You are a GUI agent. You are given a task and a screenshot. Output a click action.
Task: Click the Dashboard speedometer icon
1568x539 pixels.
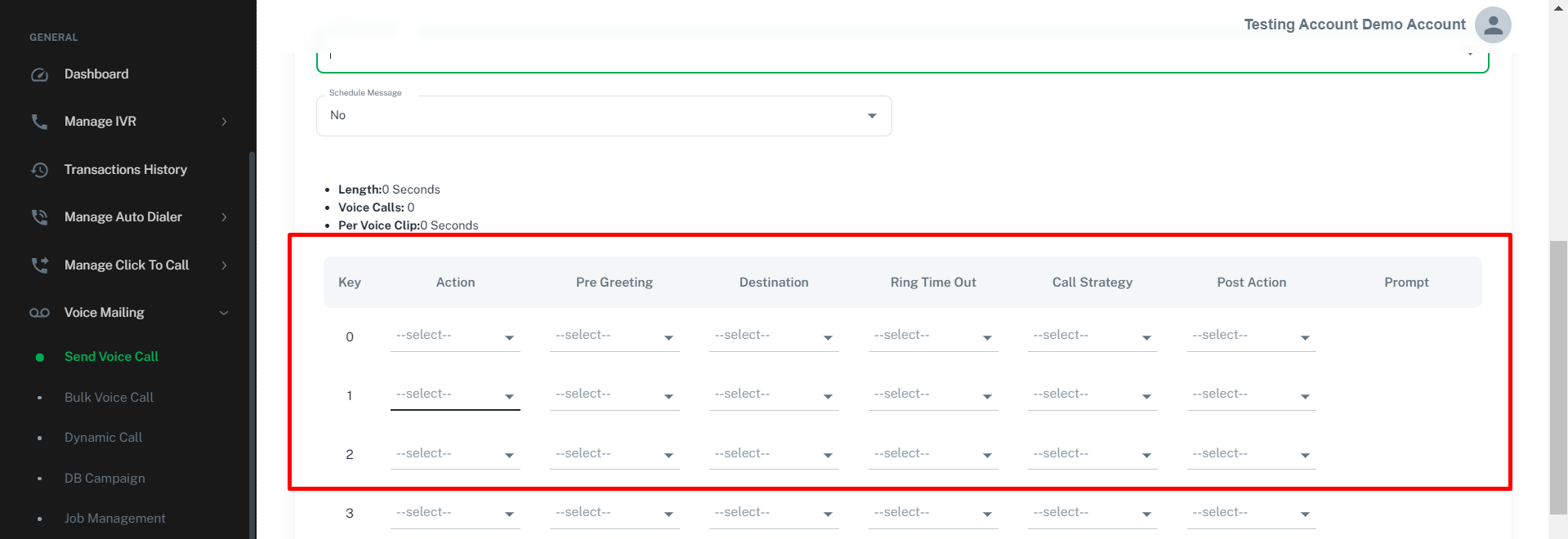coord(39,74)
